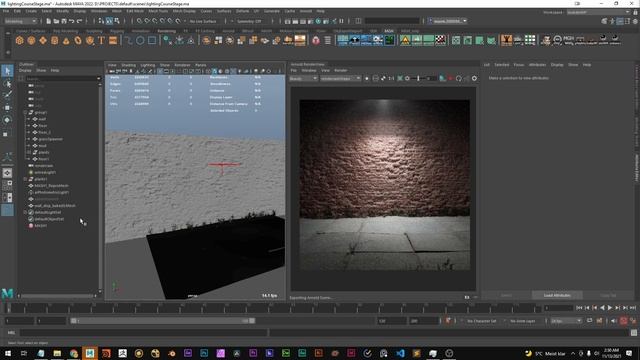Go to start of playback range

[579, 308]
